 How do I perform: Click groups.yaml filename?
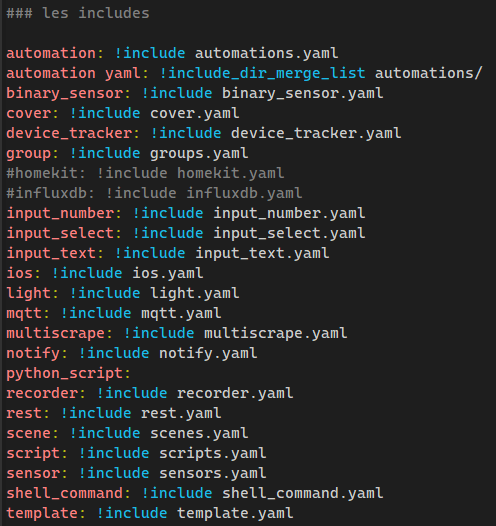click(199, 154)
